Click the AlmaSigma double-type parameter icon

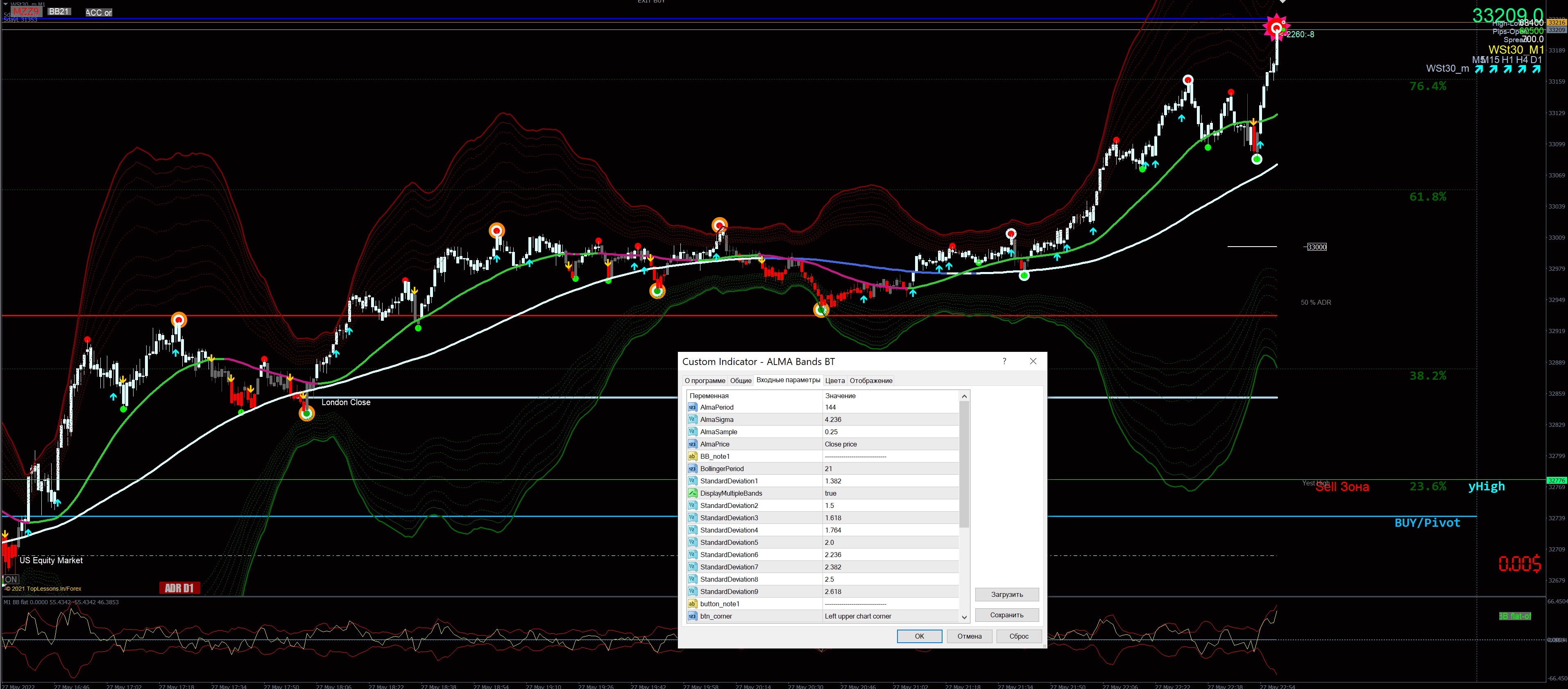(x=692, y=419)
